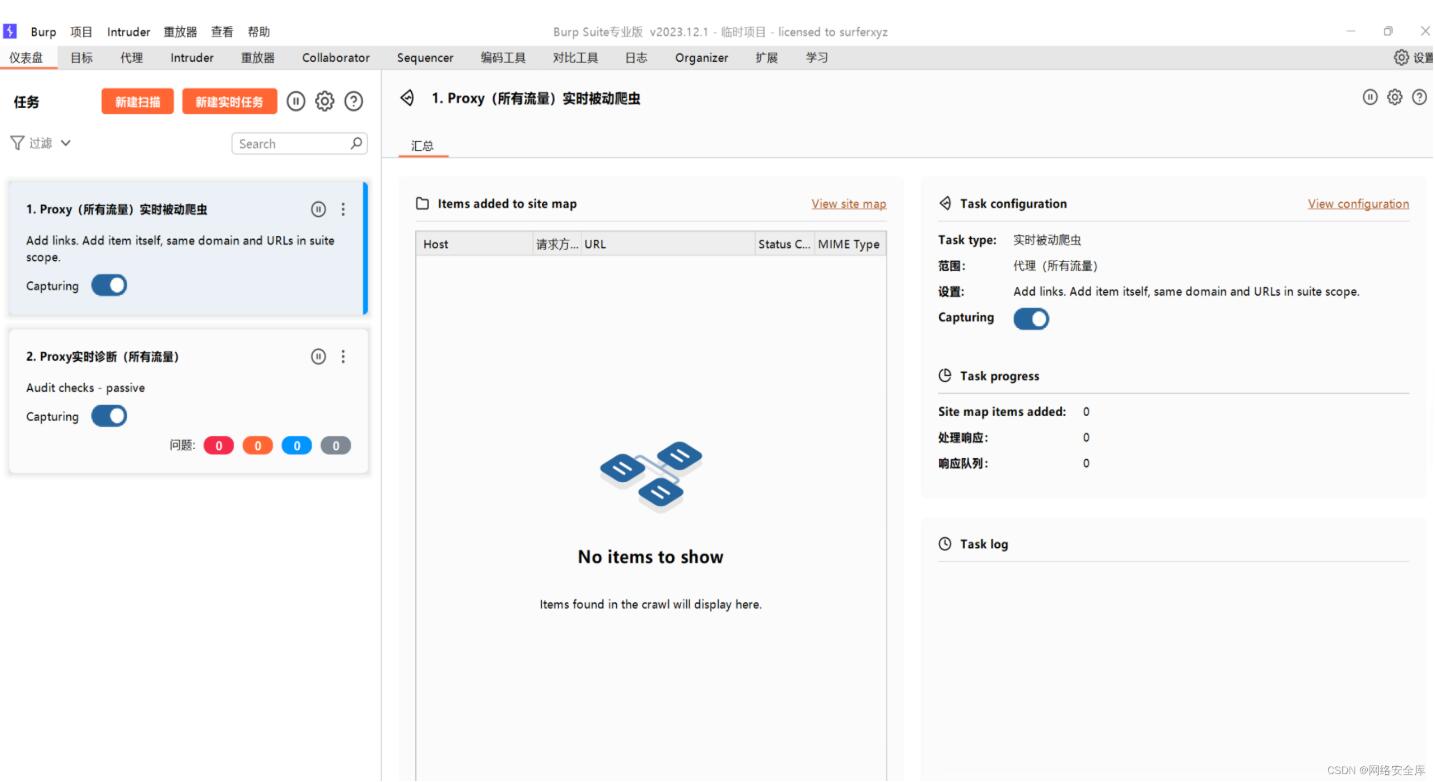Sort by the 请求方 column header

(556, 244)
